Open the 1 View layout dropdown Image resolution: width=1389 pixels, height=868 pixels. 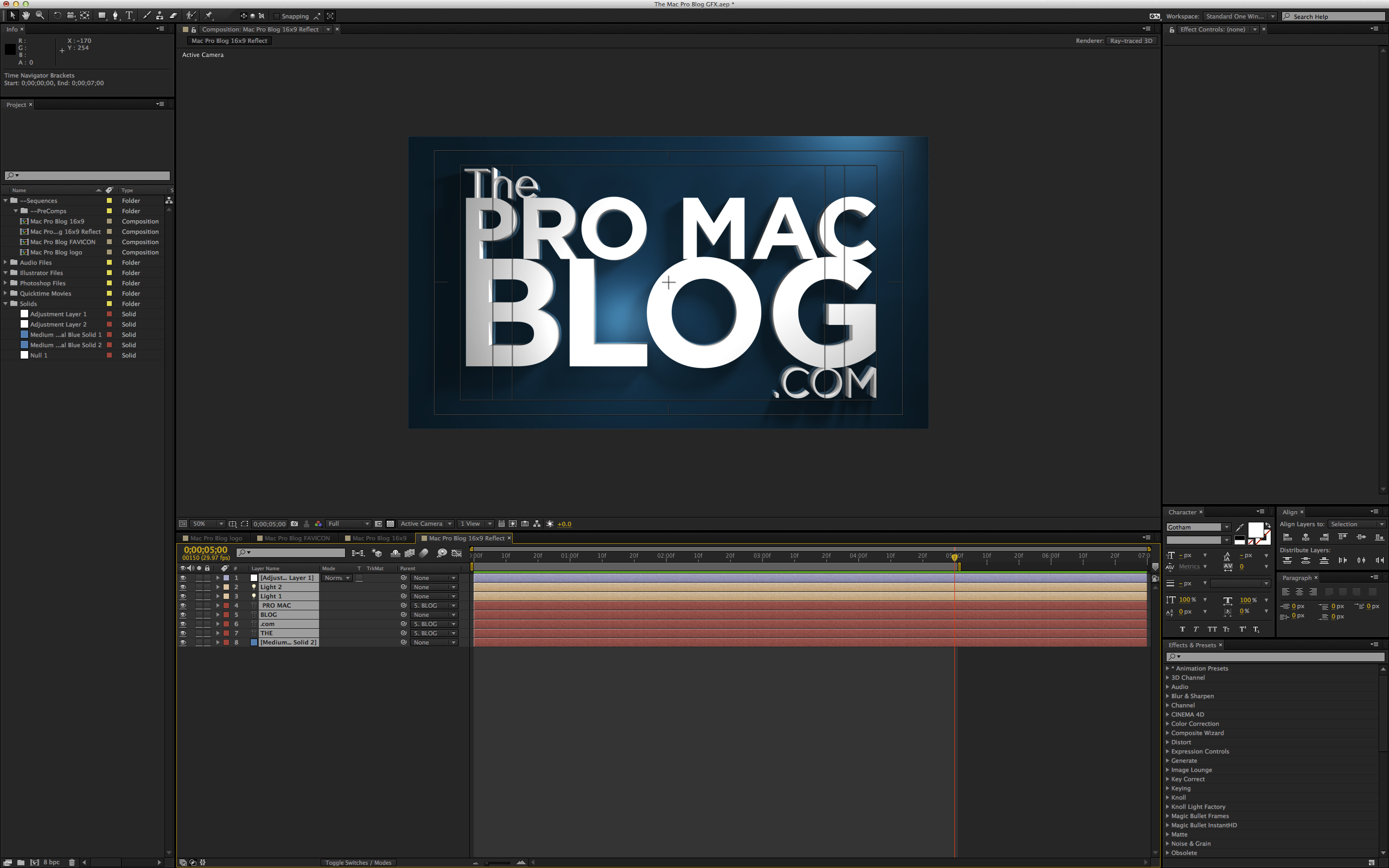(x=476, y=524)
